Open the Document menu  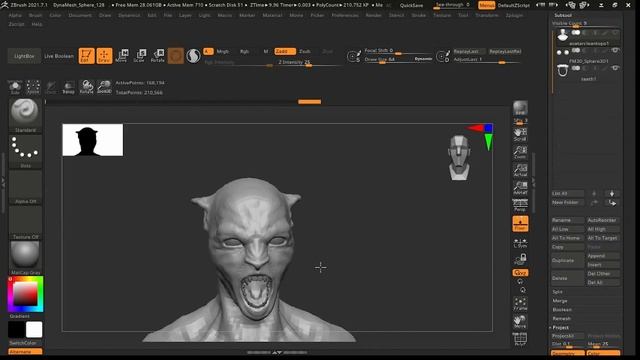coord(80,15)
